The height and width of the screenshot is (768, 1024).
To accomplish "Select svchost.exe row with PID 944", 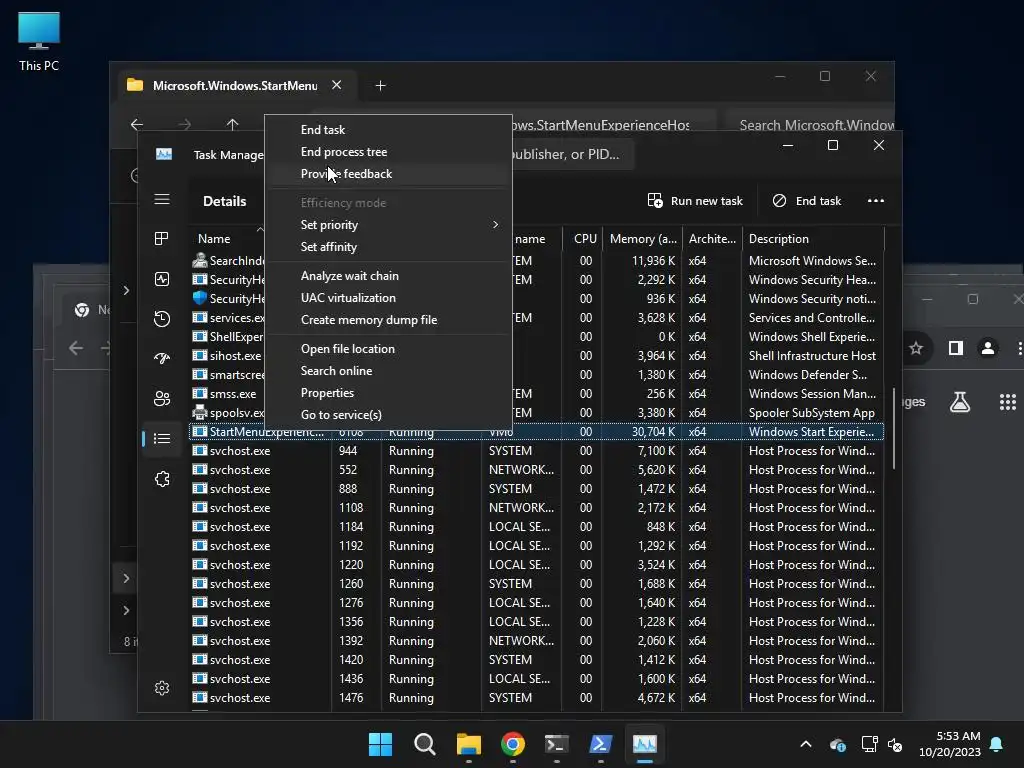I will 536,451.
